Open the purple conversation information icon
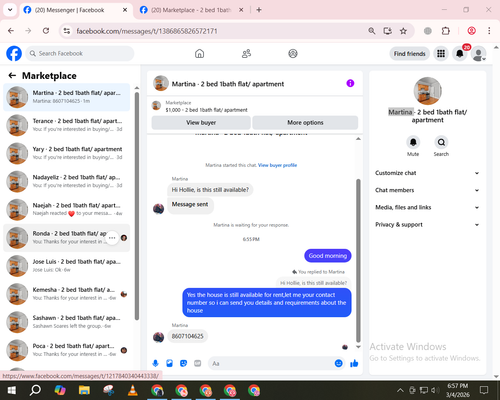 click(350, 83)
